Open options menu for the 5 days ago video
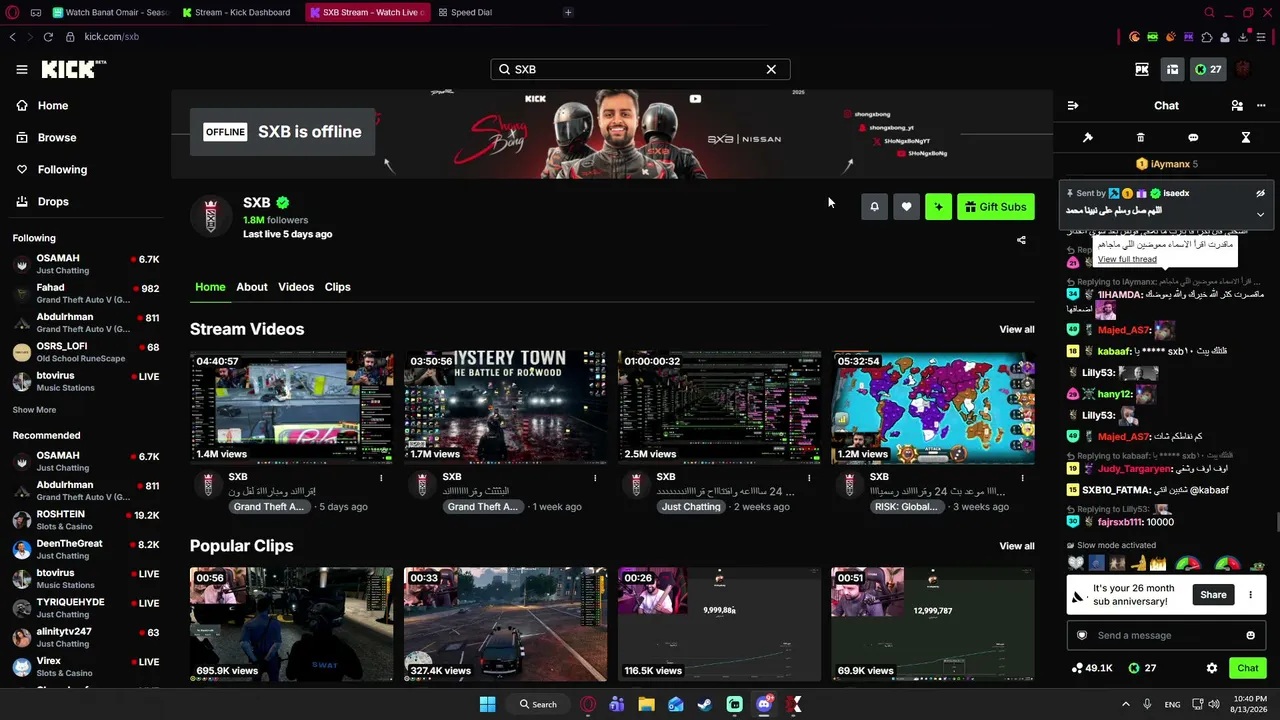1280x720 pixels. click(x=381, y=478)
